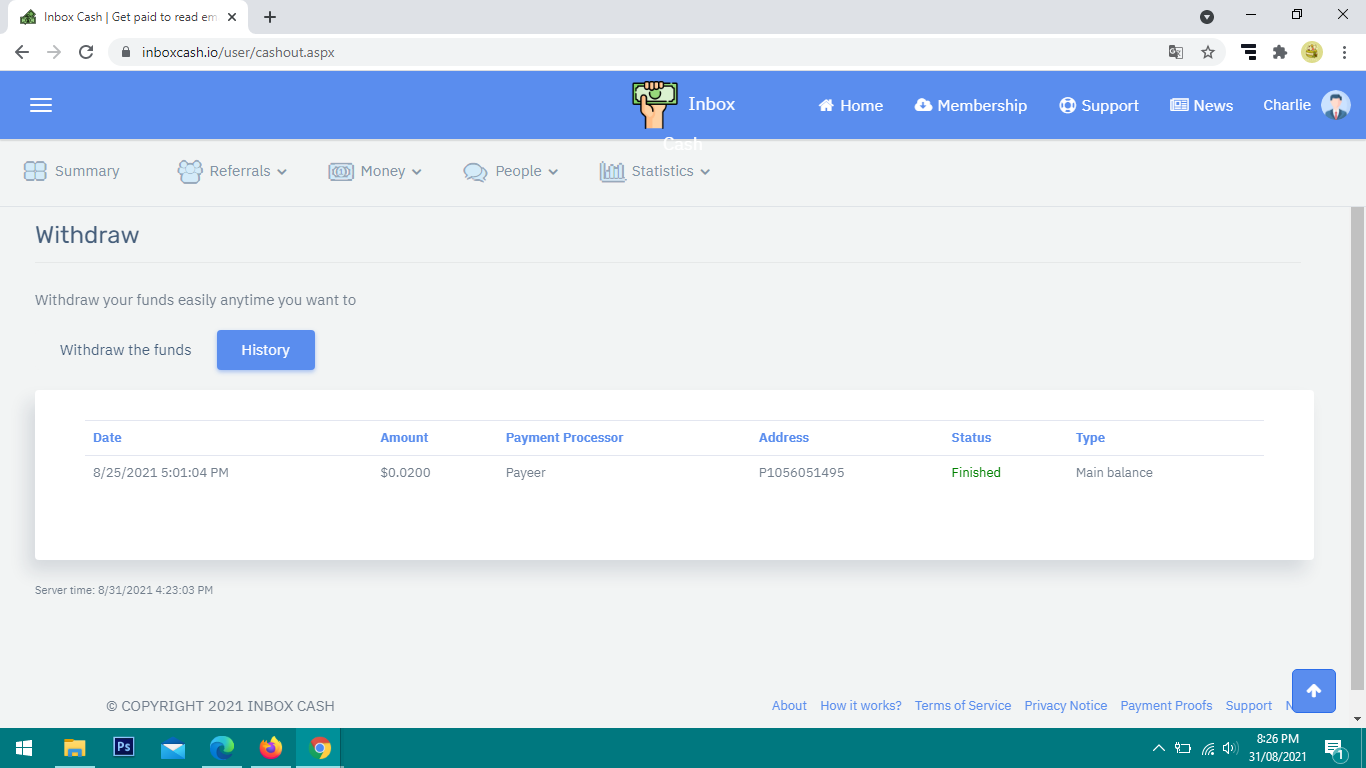This screenshot has height=768, width=1366.
Task: Open the Summary section
Action: coord(72,171)
